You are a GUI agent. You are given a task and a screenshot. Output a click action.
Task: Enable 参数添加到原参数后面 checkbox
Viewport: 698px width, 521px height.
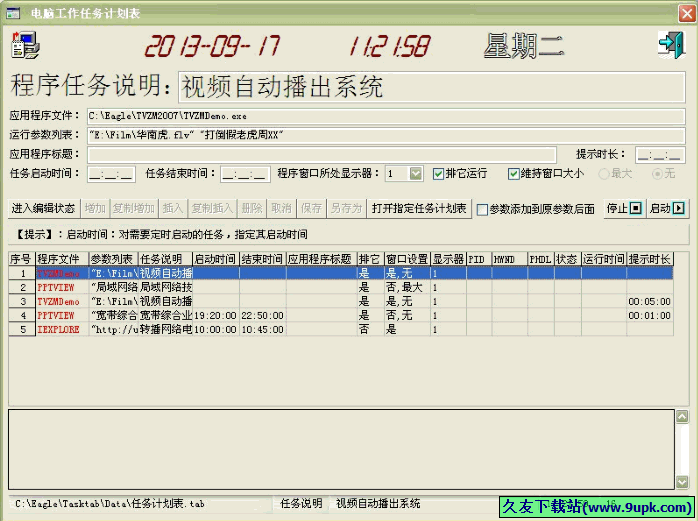point(482,209)
